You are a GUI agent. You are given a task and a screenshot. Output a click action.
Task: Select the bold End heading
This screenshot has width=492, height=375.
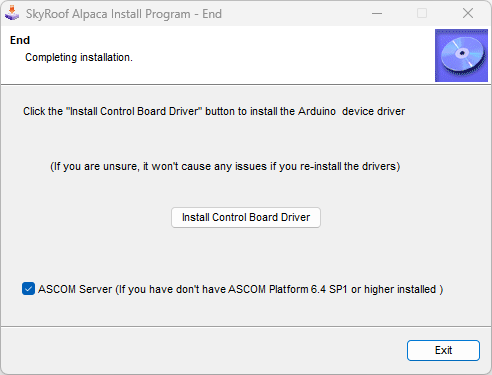(x=20, y=40)
